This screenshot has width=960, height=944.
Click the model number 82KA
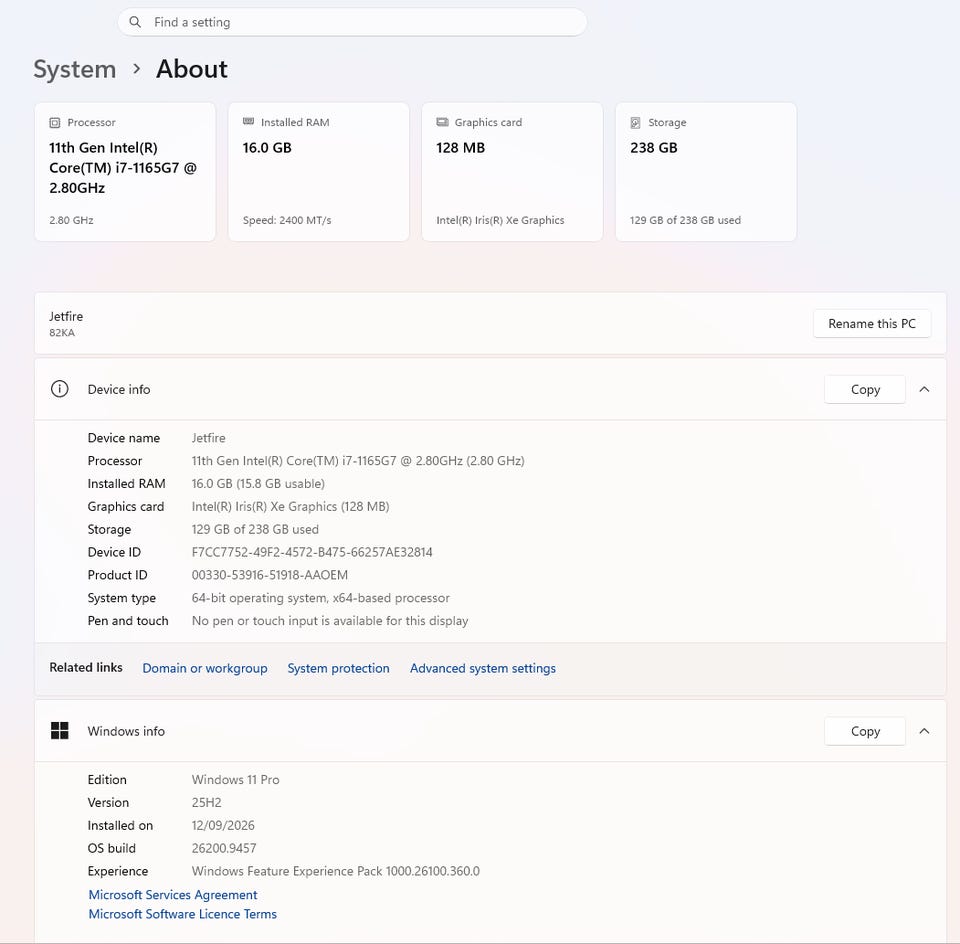pos(62,332)
